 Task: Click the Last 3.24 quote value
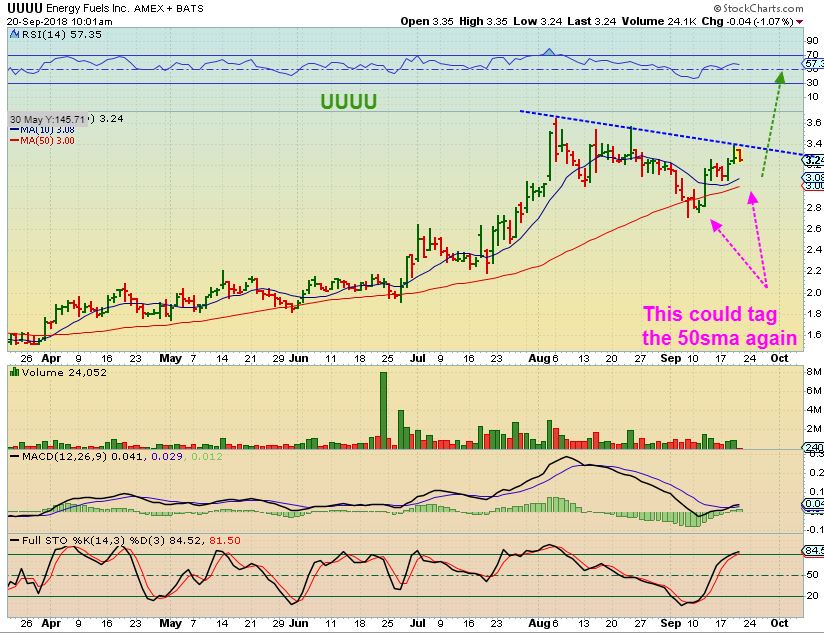click(x=592, y=22)
